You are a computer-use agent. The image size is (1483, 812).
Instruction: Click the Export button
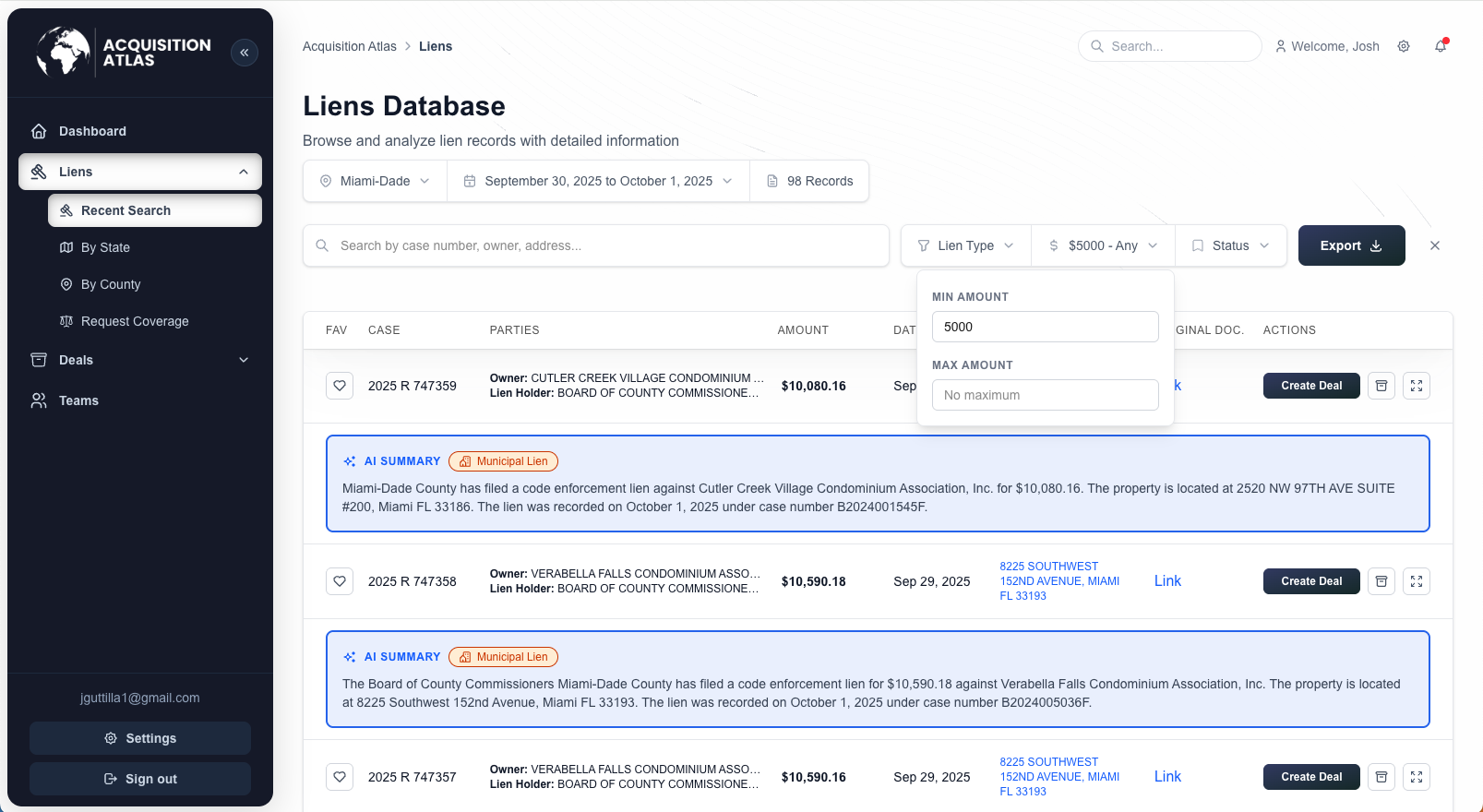[x=1351, y=245]
